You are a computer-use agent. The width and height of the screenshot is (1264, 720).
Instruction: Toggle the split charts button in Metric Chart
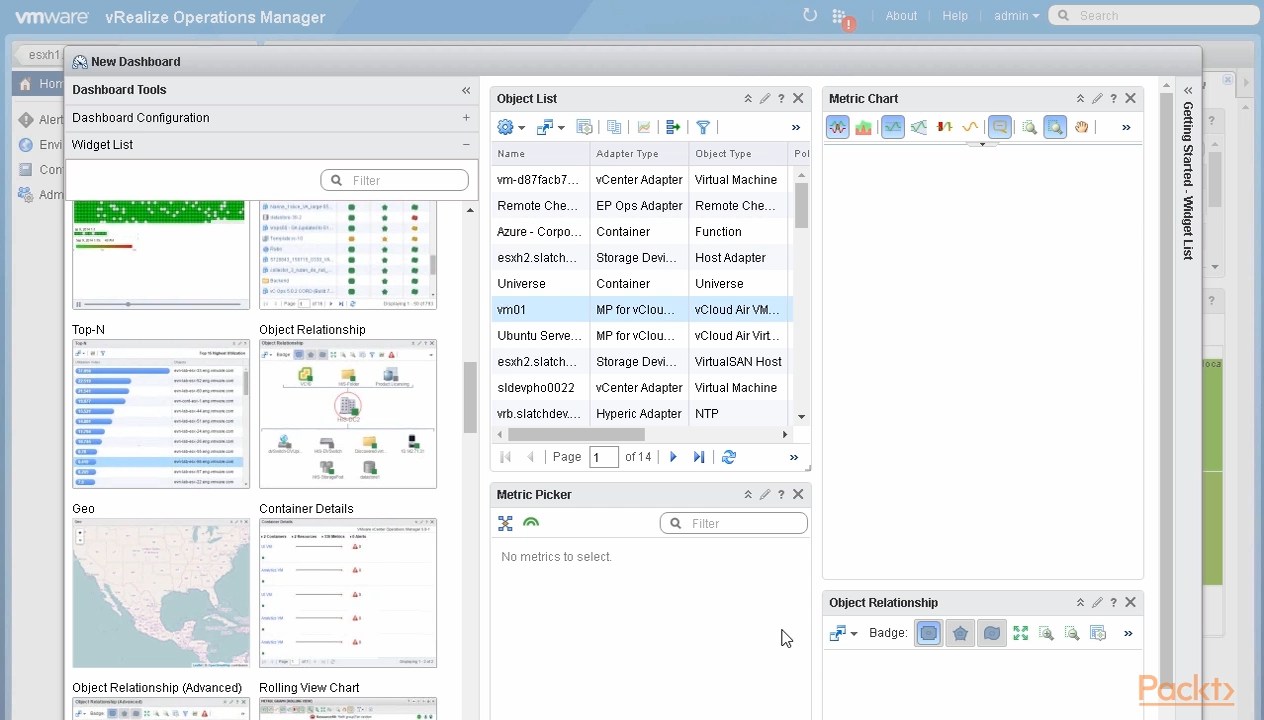click(837, 127)
